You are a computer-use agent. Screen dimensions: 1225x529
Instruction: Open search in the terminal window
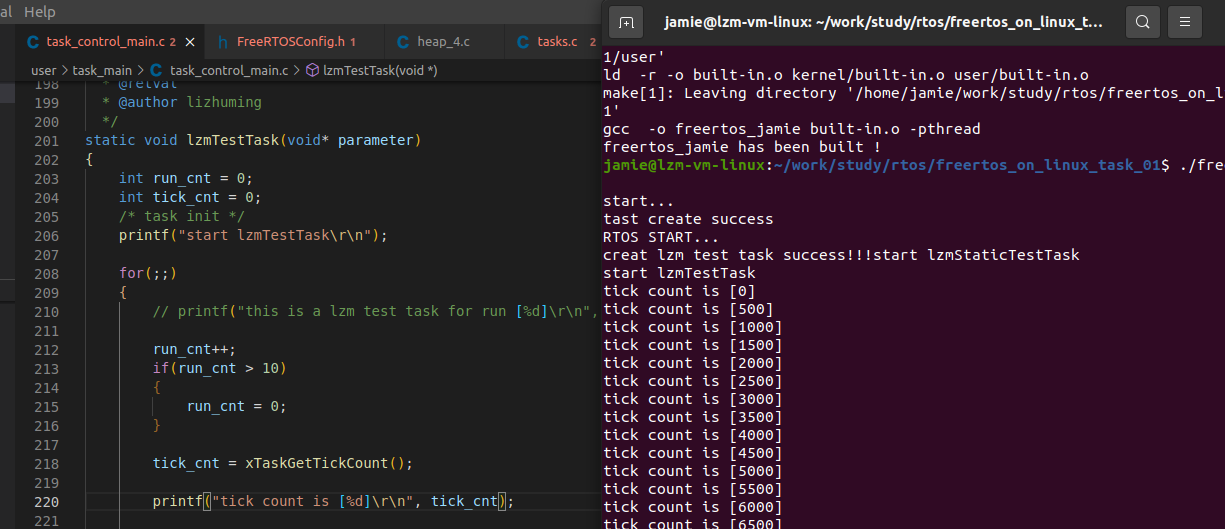coord(1143,21)
